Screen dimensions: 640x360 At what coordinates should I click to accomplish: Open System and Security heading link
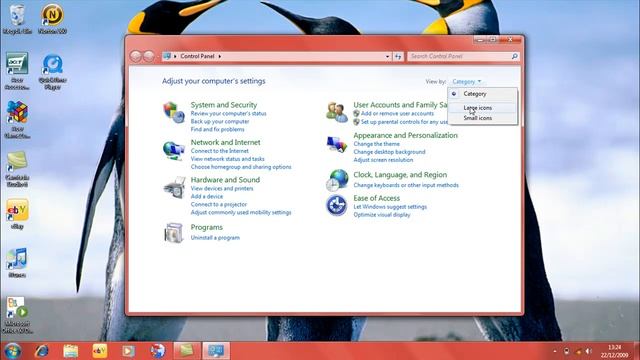click(224, 105)
